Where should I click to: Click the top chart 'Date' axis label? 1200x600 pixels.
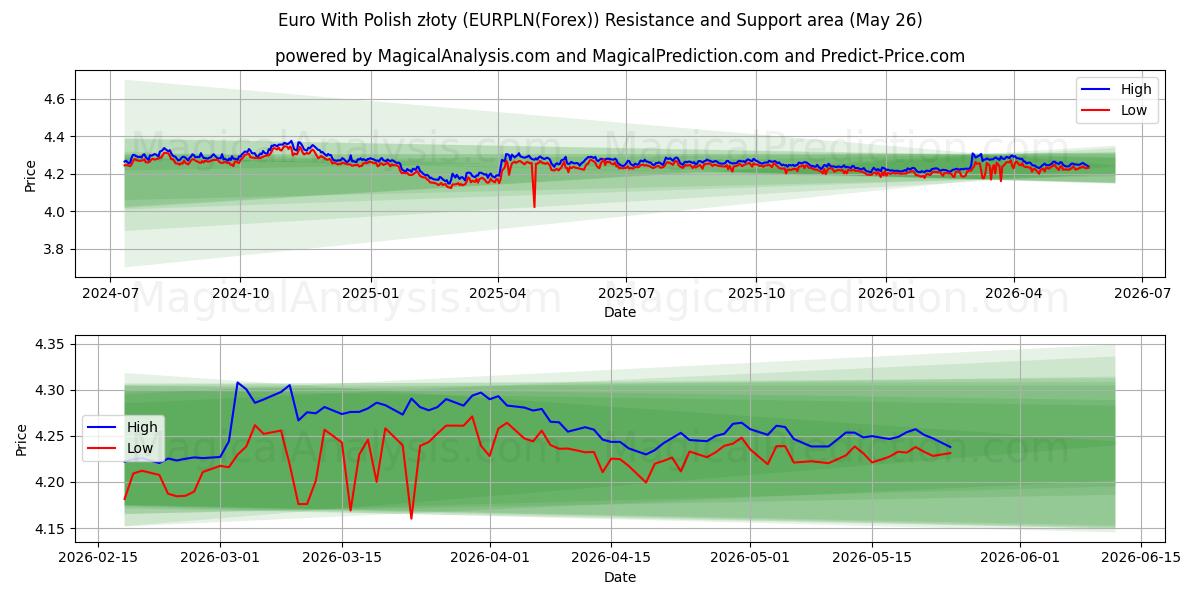point(620,313)
